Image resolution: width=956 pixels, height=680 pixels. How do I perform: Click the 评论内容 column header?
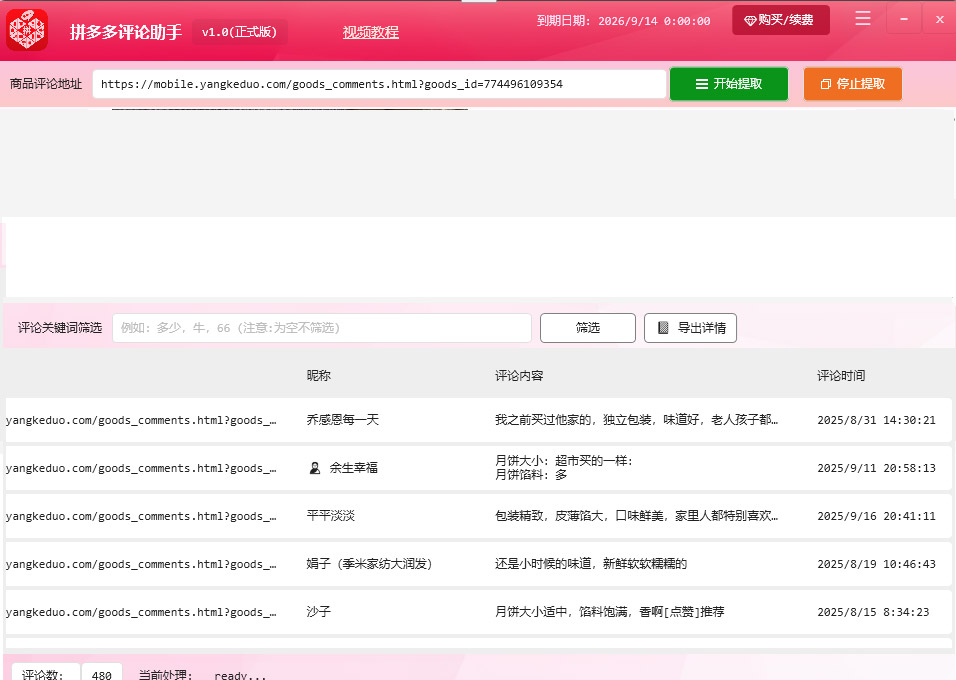pyautogui.click(x=519, y=376)
